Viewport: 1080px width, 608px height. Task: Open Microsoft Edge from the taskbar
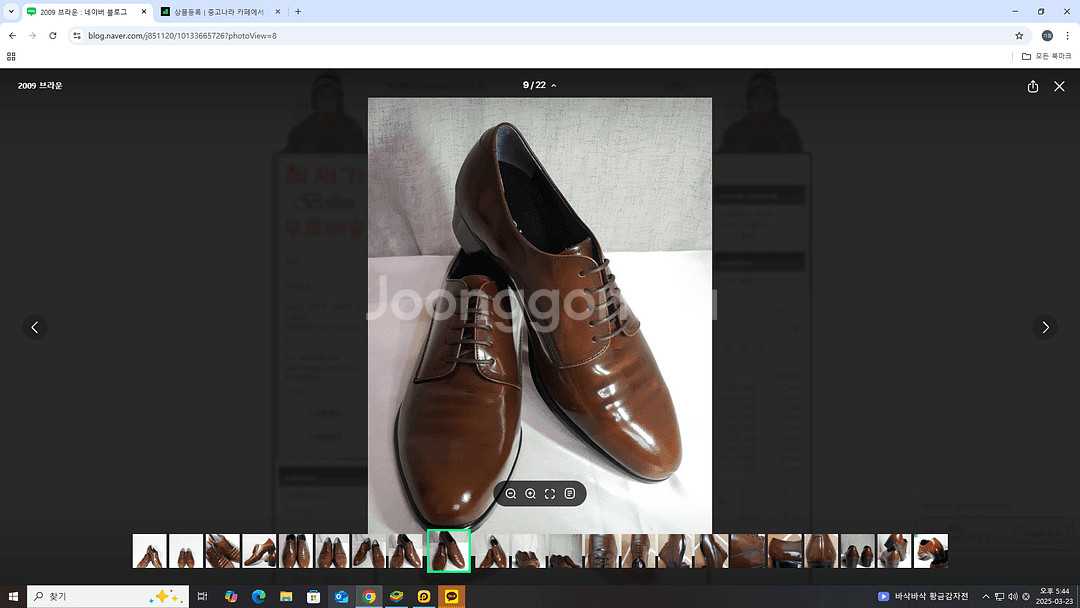258,596
